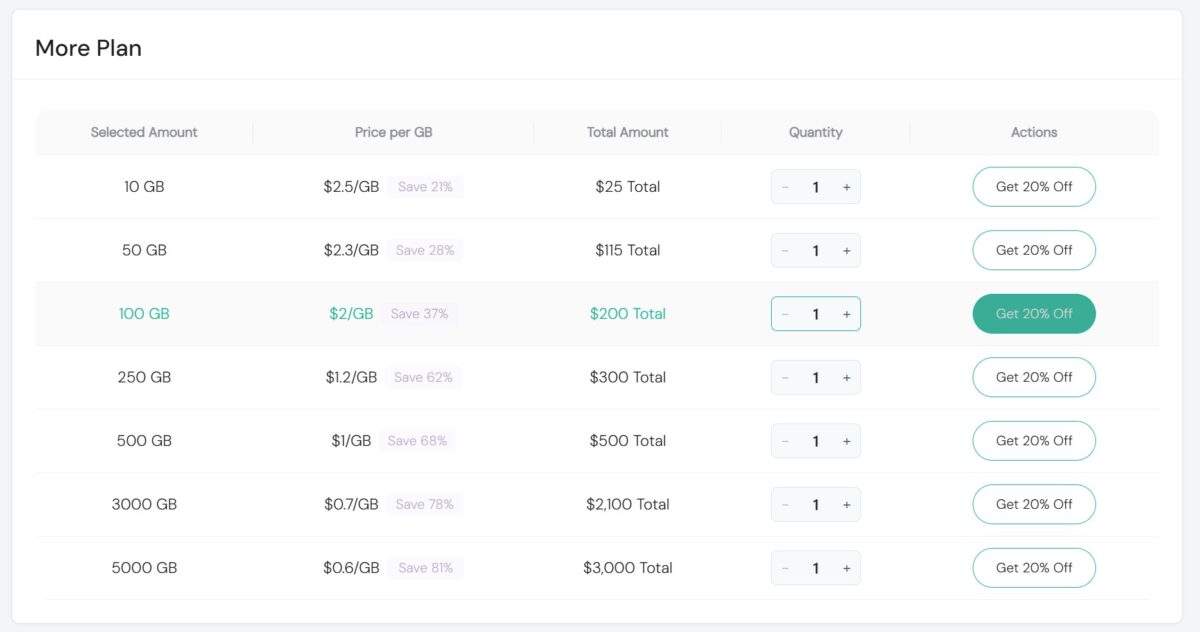Screen dimensions: 1200x632
Task: Select the 3000 GB amount cell
Action: [144, 504]
